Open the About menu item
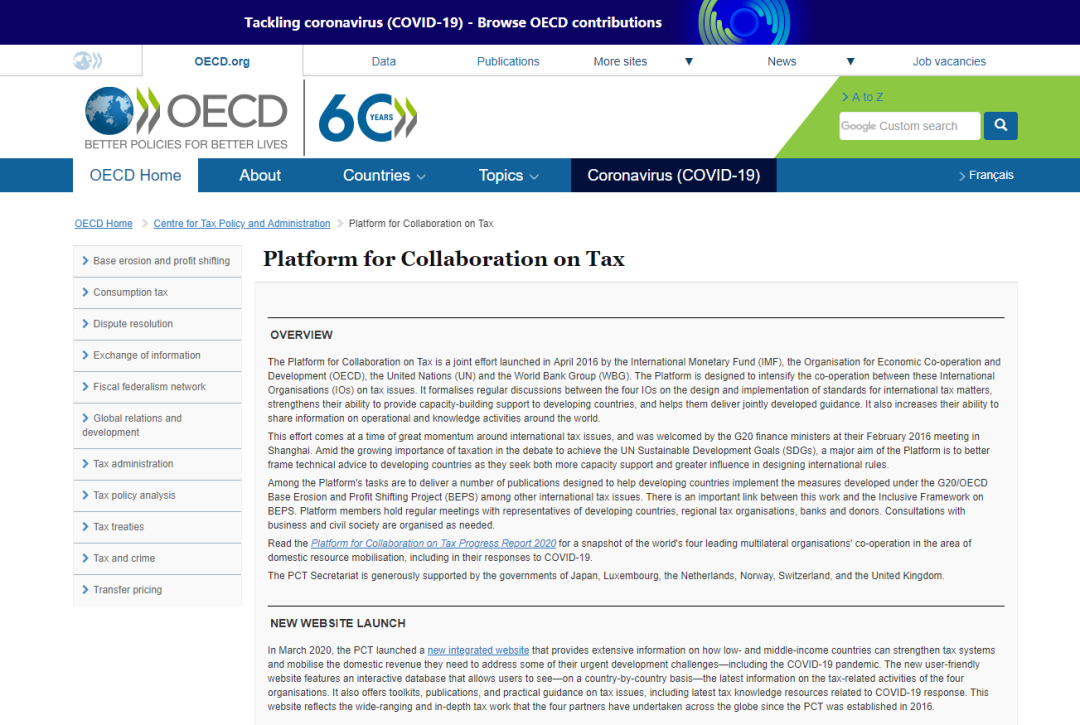 (260, 176)
